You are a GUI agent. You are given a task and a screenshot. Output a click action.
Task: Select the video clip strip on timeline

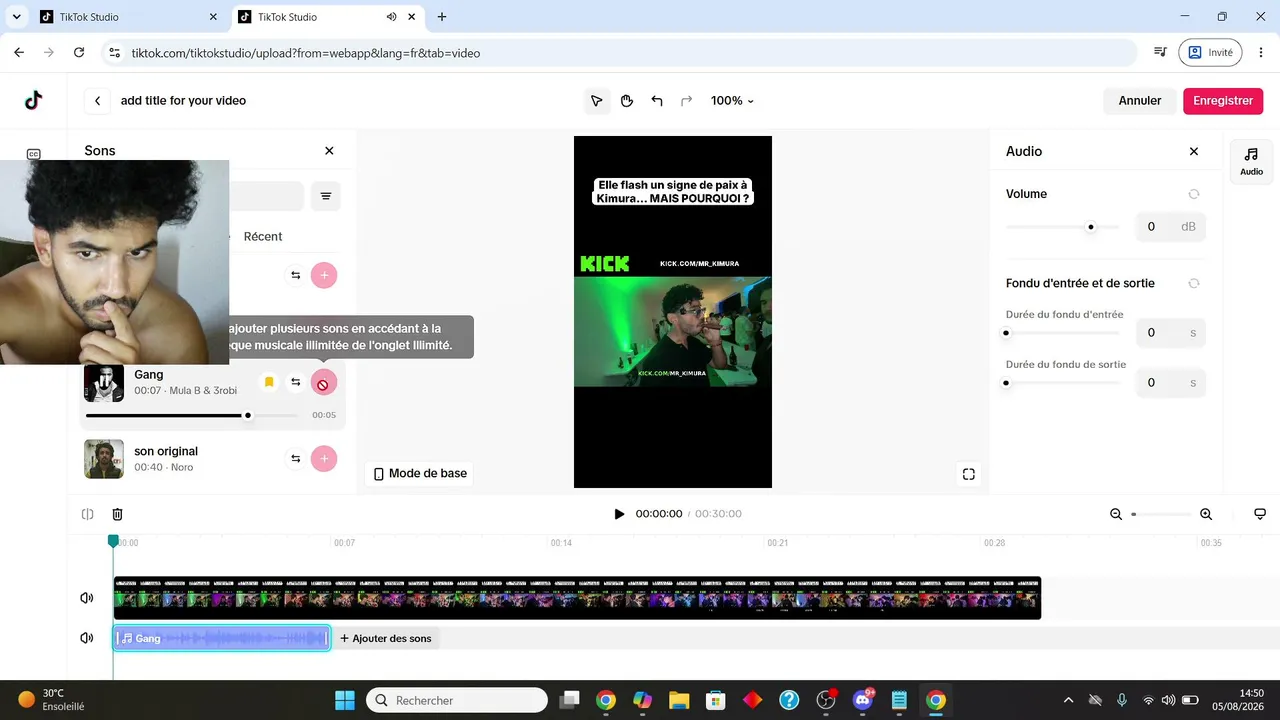click(577, 598)
